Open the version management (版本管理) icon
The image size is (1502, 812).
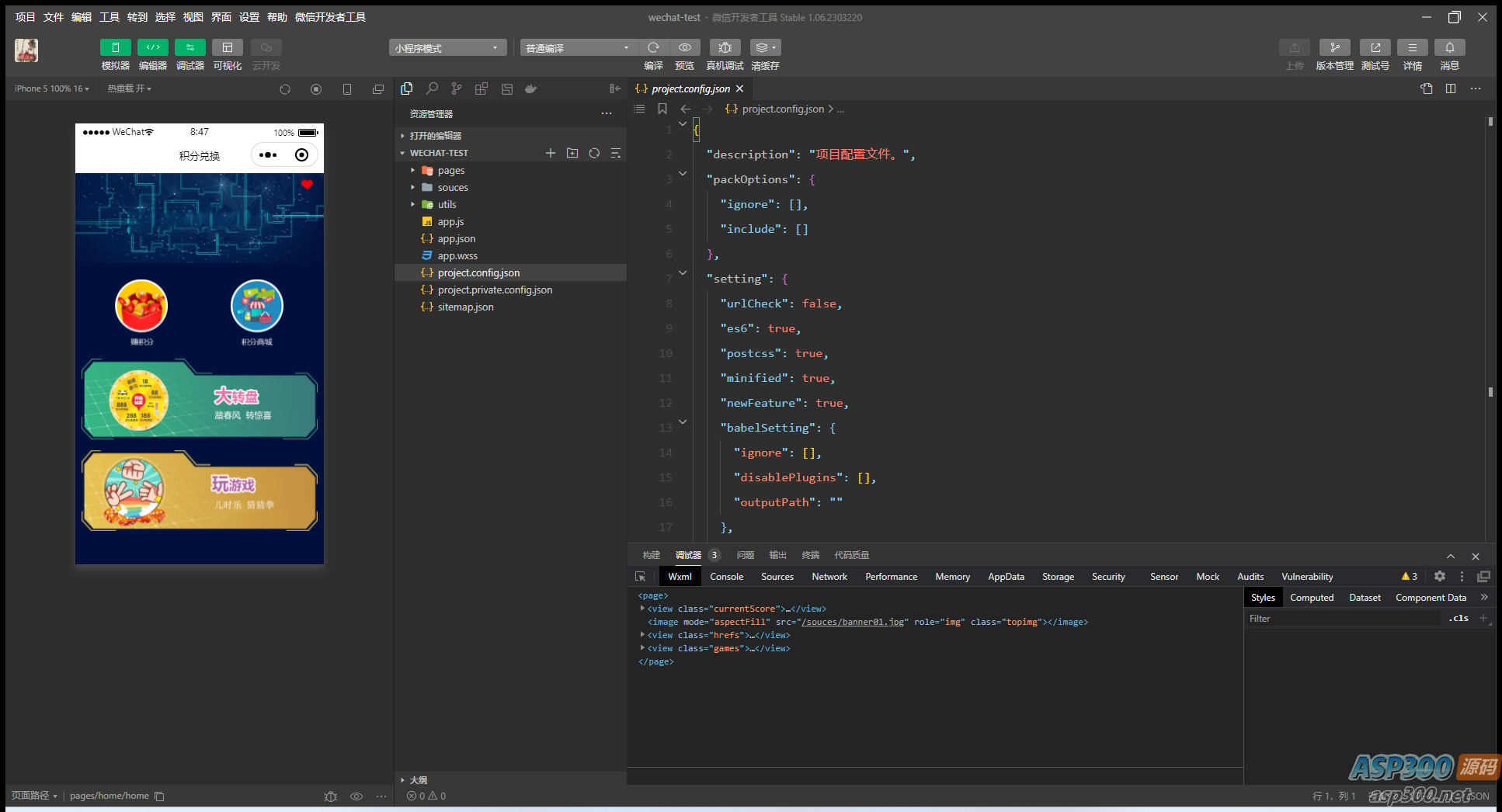pyautogui.click(x=1334, y=48)
